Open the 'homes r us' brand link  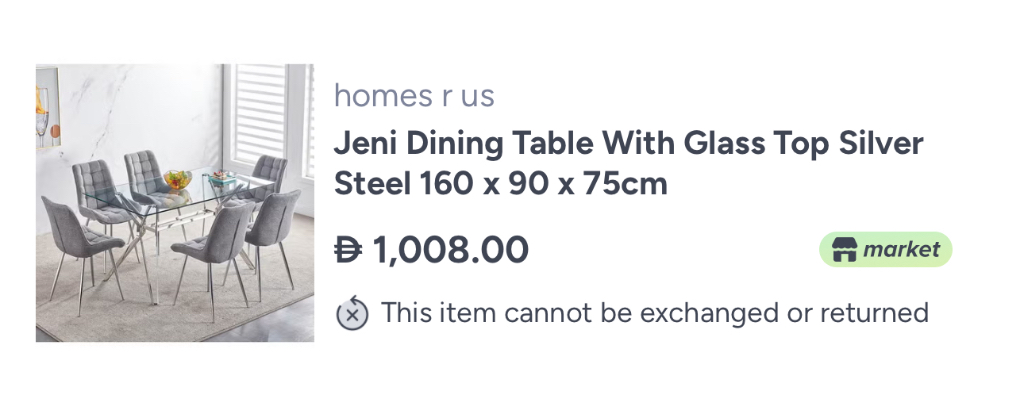coord(414,96)
